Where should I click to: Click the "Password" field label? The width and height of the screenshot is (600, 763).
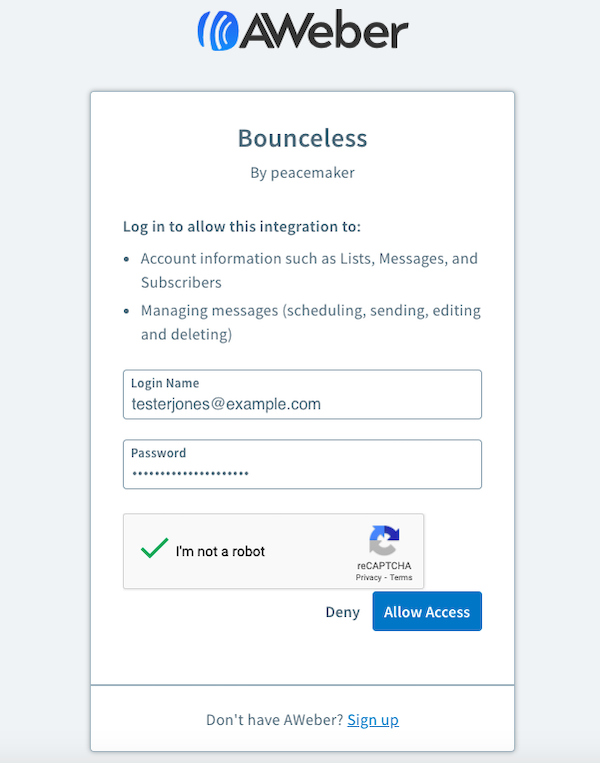click(x=158, y=453)
